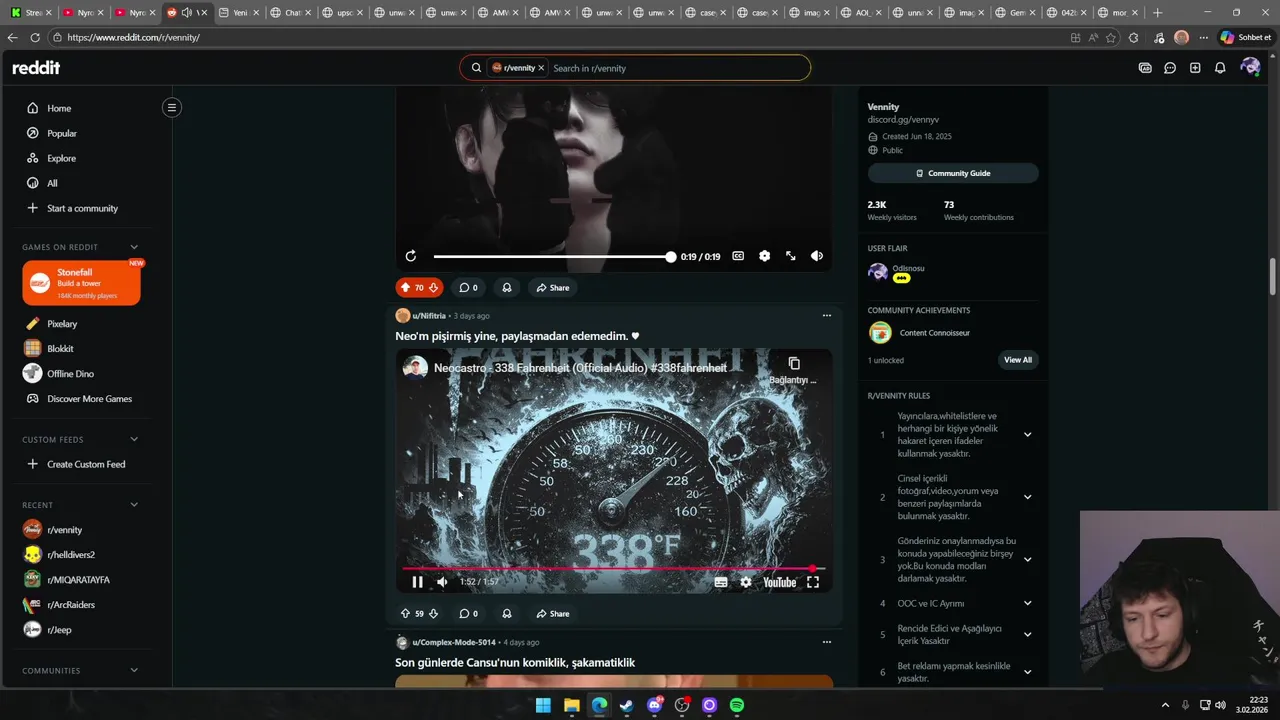This screenshot has height=720, width=1280.
Task: Open comments on the 70-vote post
Action: tap(468, 287)
